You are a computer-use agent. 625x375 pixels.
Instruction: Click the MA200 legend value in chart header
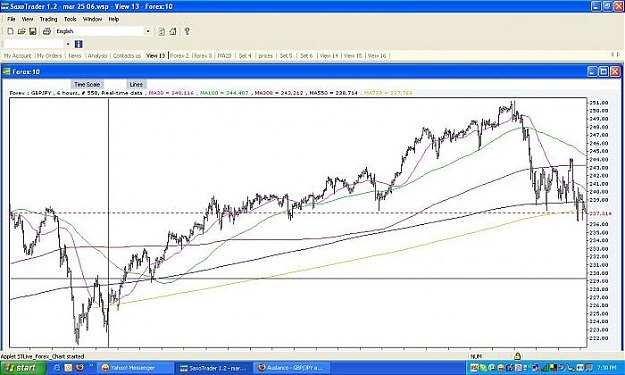(279, 93)
